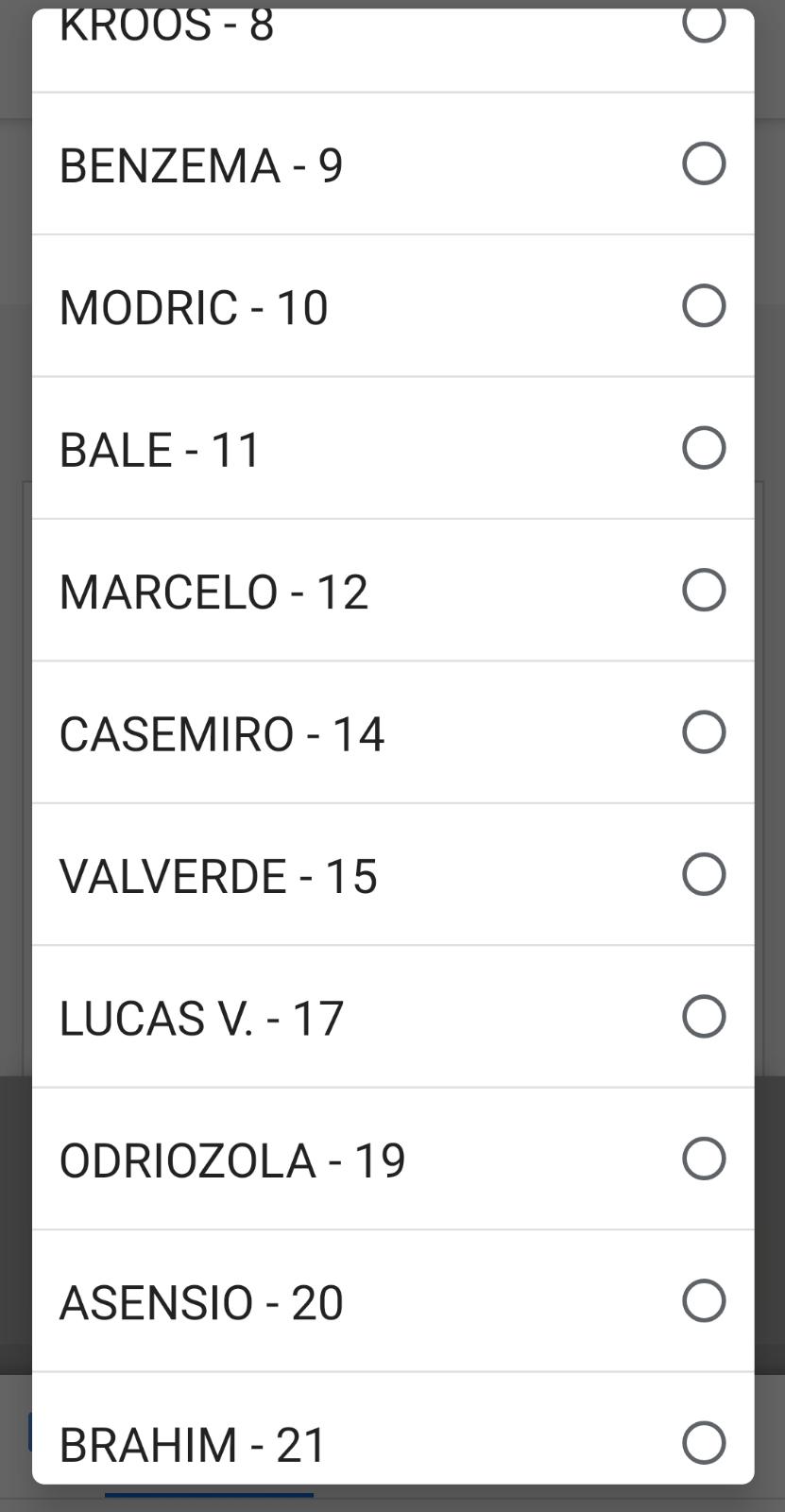Tap the MARCELO - 12 player name
Viewport: 785px width, 1512px height.
(213, 592)
